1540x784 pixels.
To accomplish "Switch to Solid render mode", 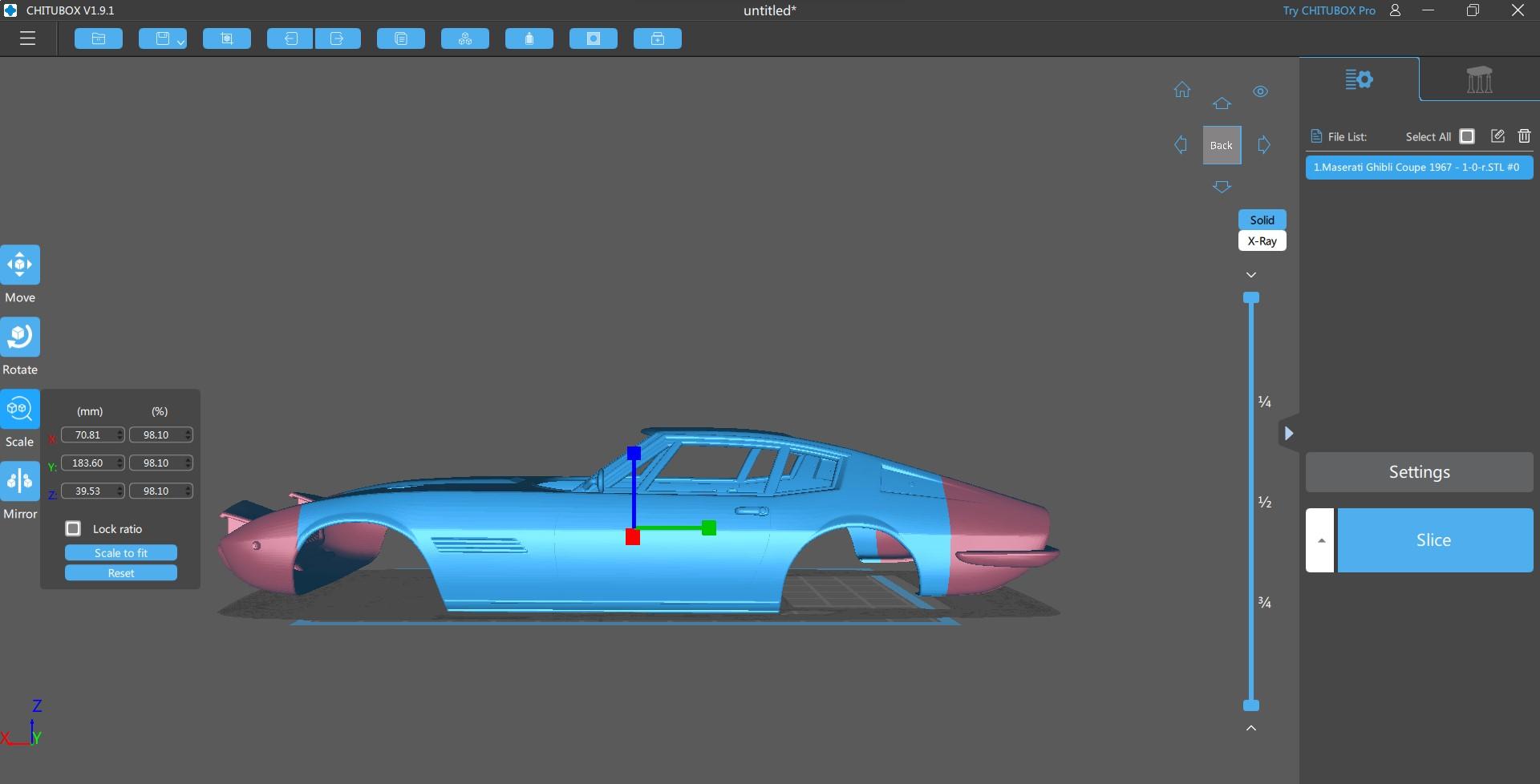I will pos(1262,220).
